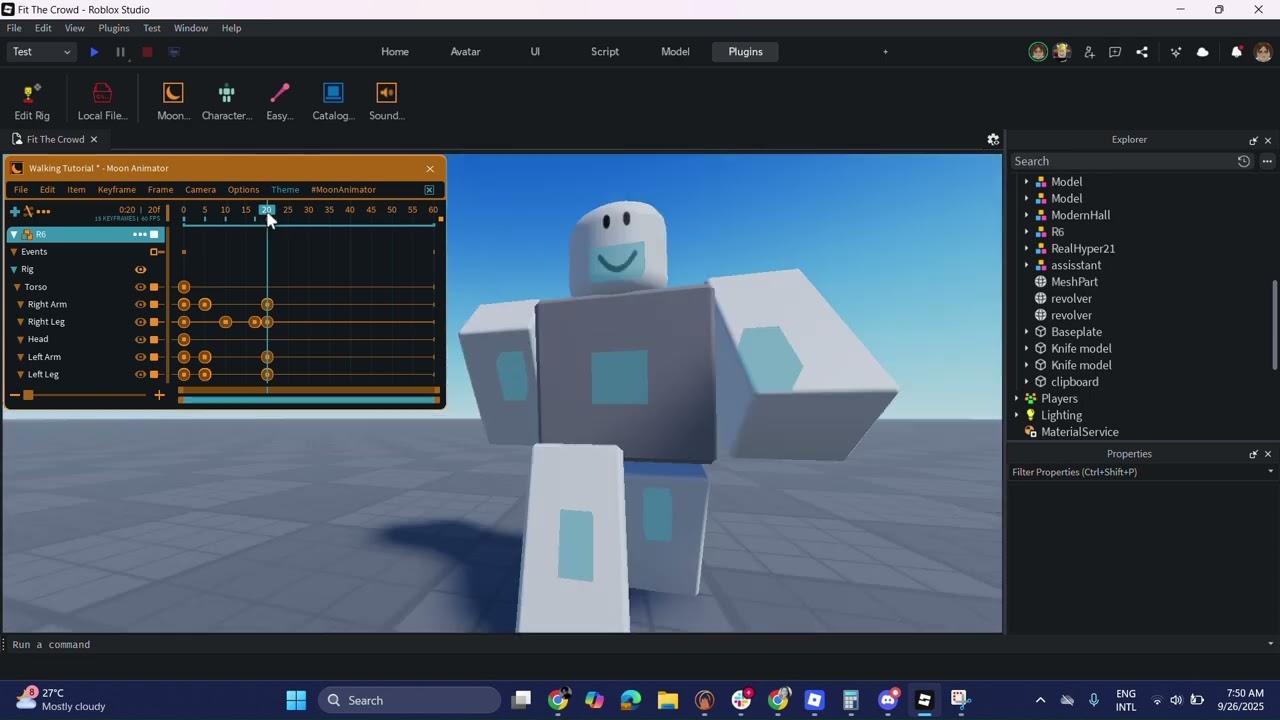Toggle visibility eye for Rig
1280x720 pixels.
(x=140, y=269)
